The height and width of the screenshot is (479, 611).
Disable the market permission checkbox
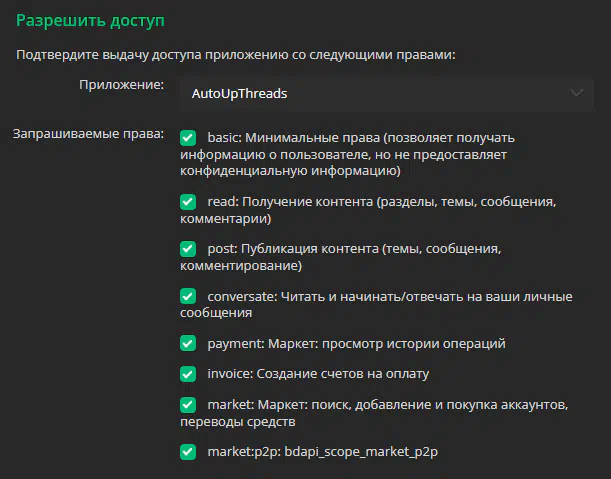[x=188, y=405]
